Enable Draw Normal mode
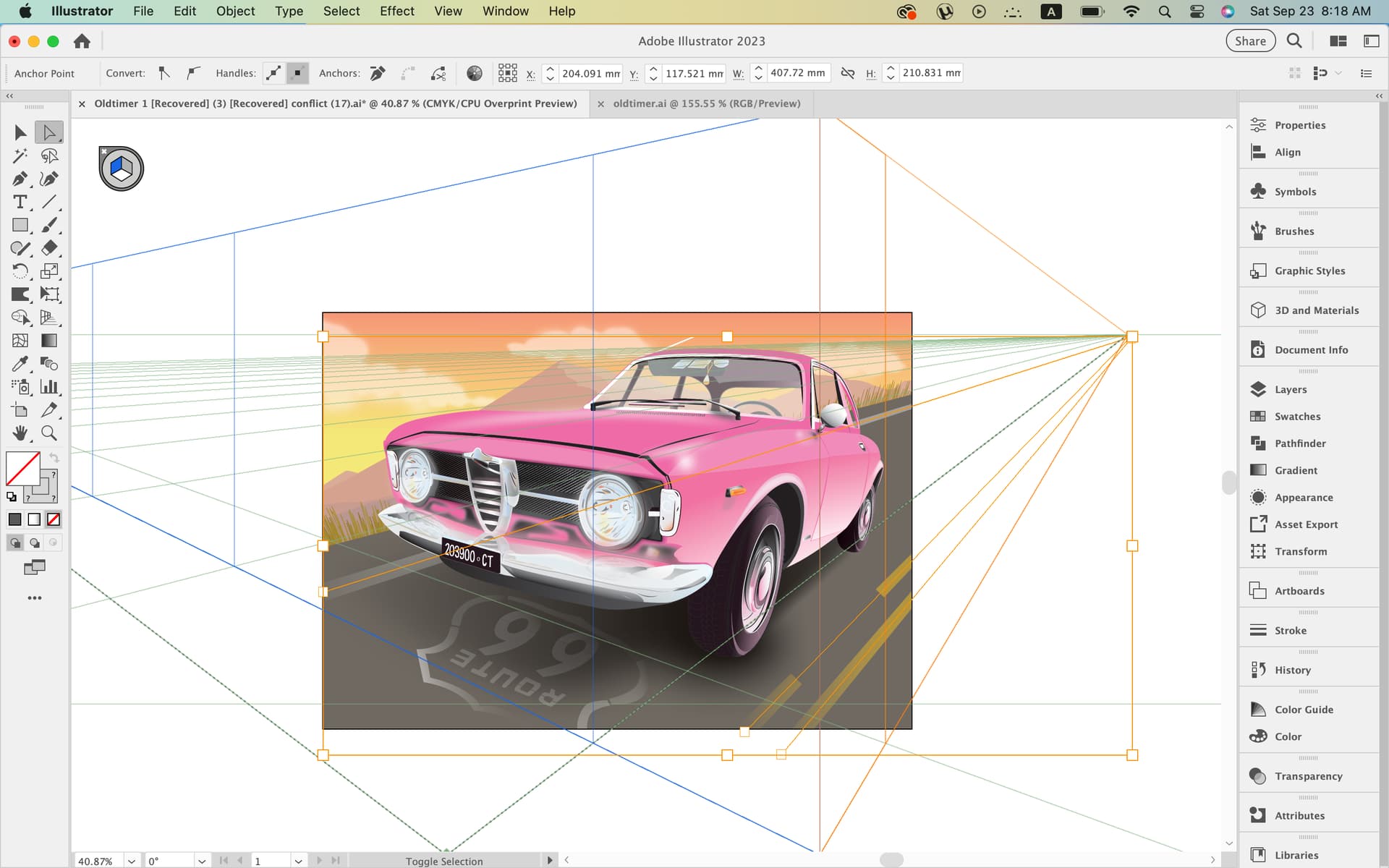The image size is (1389, 868). [x=14, y=542]
